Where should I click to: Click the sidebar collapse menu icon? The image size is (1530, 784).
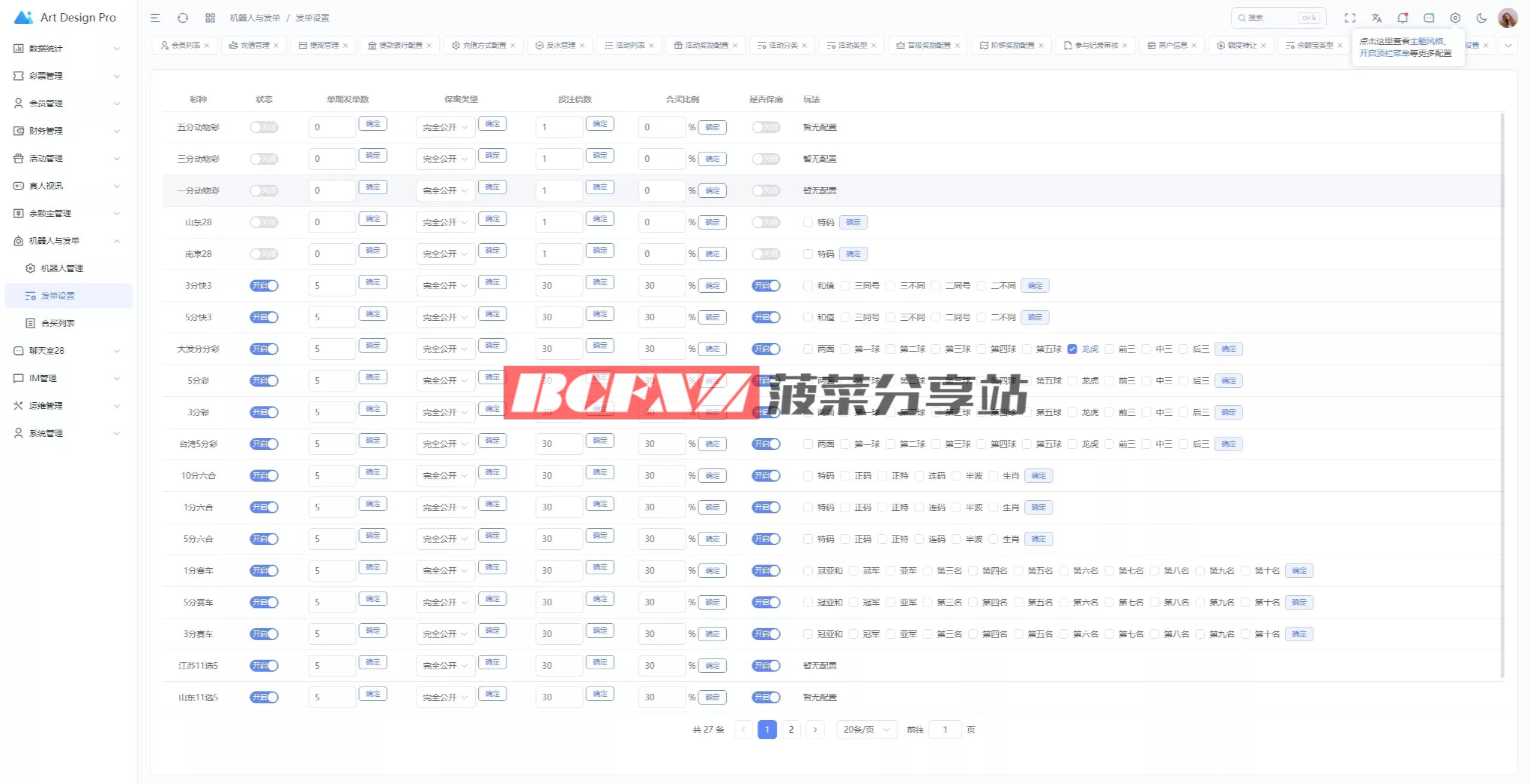(x=155, y=18)
